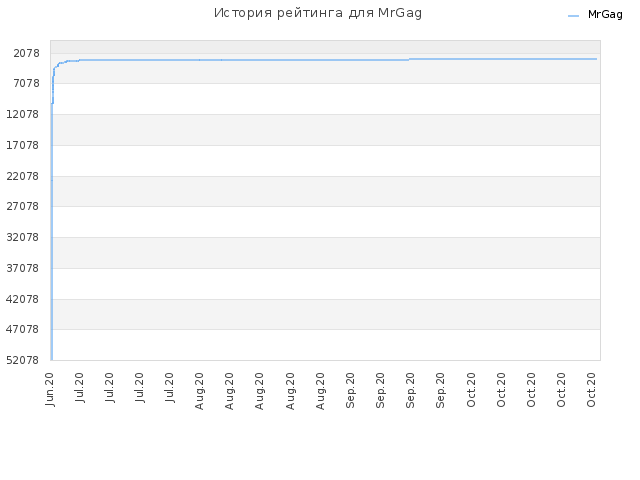Viewport: 640px width, 480px height.
Task: Click the right end of the rating line
Action: (596, 59)
